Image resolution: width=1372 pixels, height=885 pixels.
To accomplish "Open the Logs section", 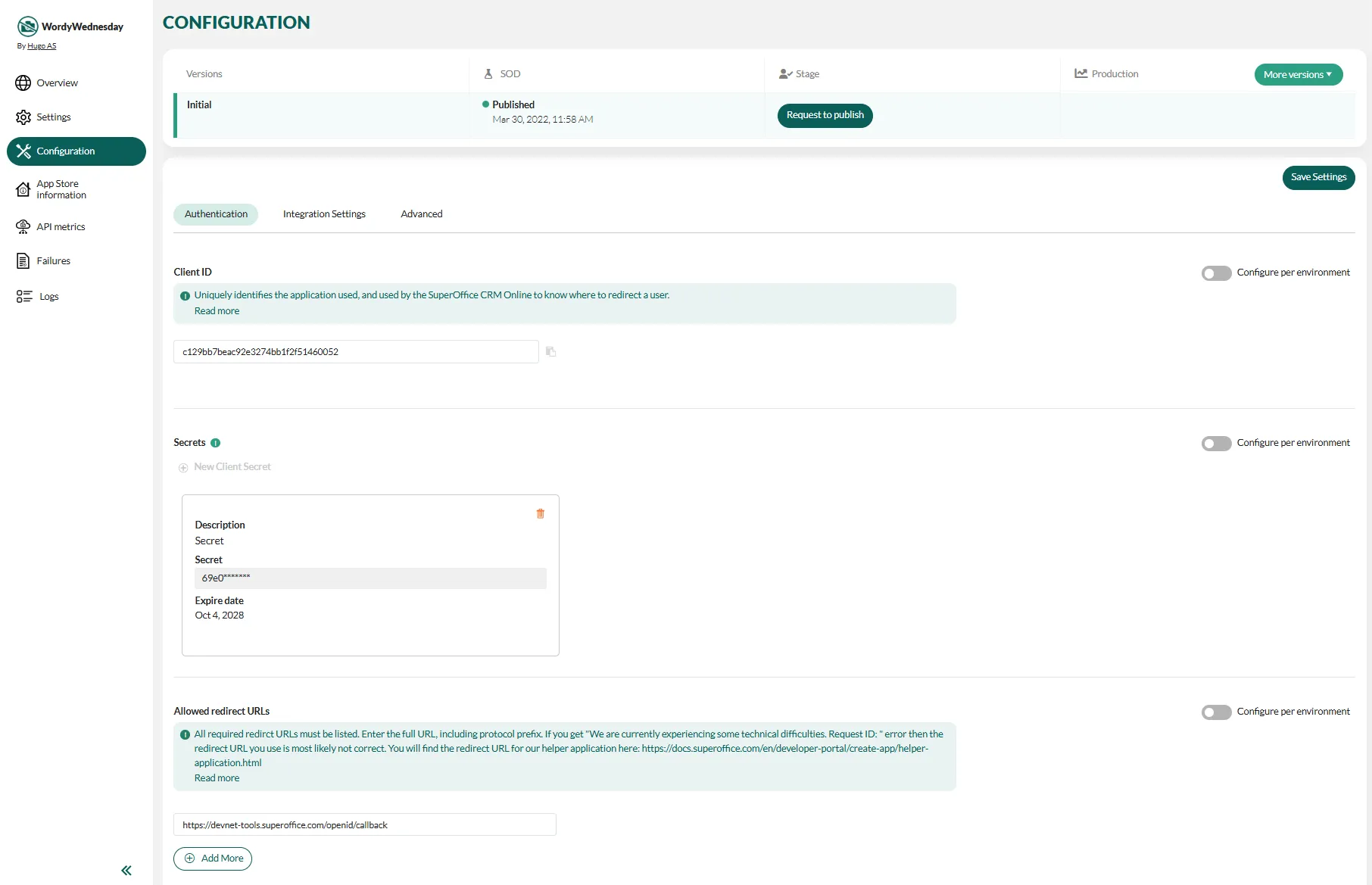I will pyautogui.click(x=48, y=297).
